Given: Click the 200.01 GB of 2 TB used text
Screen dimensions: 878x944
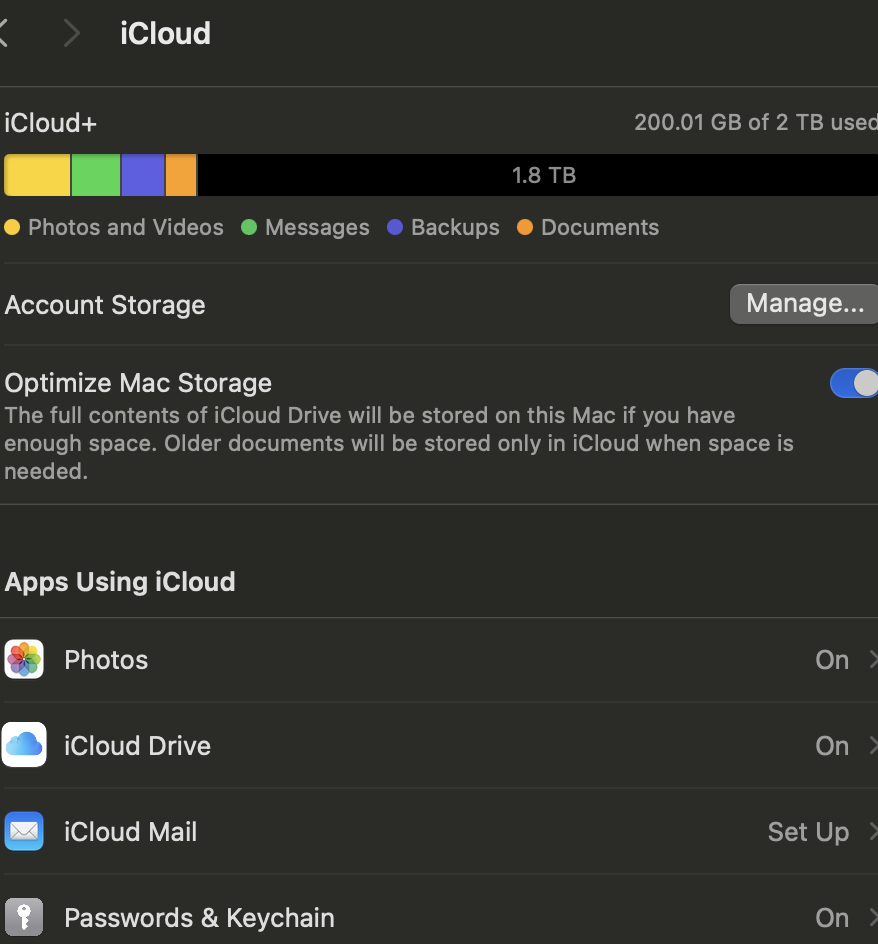Looking at the screenshot, I should tap(756, 122).
